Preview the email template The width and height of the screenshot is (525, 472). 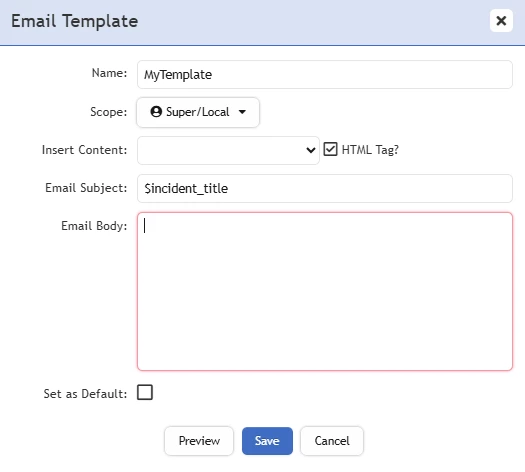point(199,441)
